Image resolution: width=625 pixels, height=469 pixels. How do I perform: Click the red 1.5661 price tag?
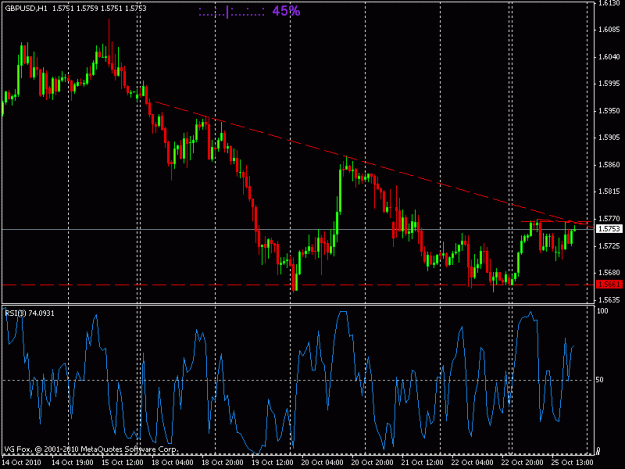click(x=609, y=285)
